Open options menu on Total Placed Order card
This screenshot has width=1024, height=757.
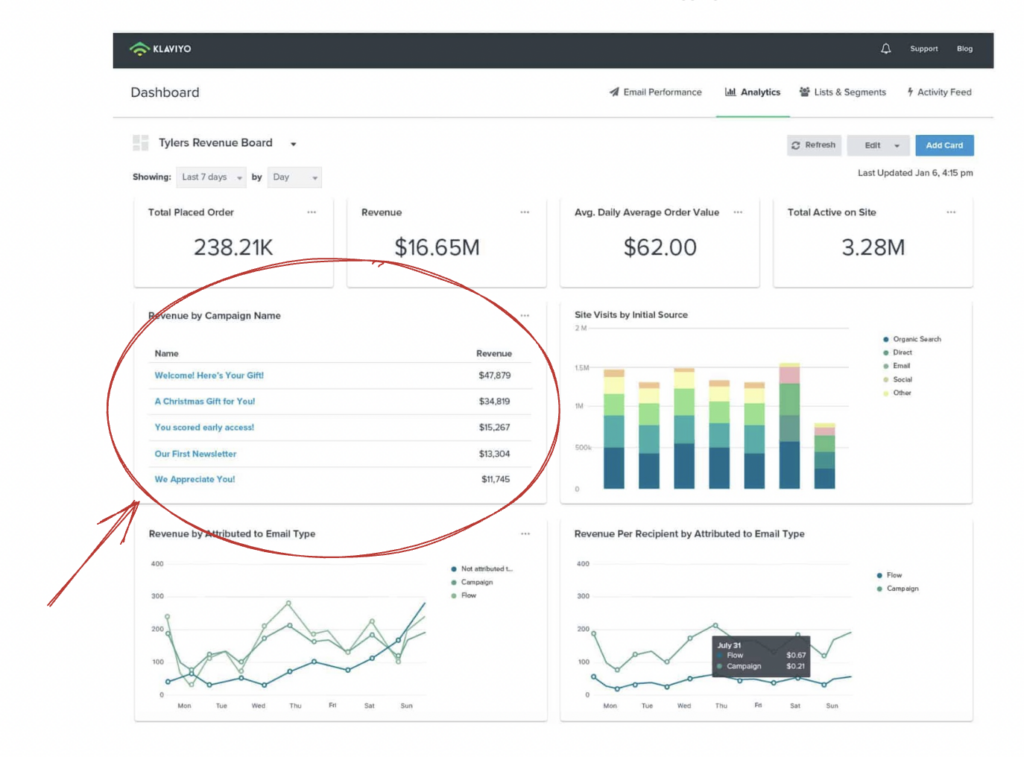(x=311, y=212)
